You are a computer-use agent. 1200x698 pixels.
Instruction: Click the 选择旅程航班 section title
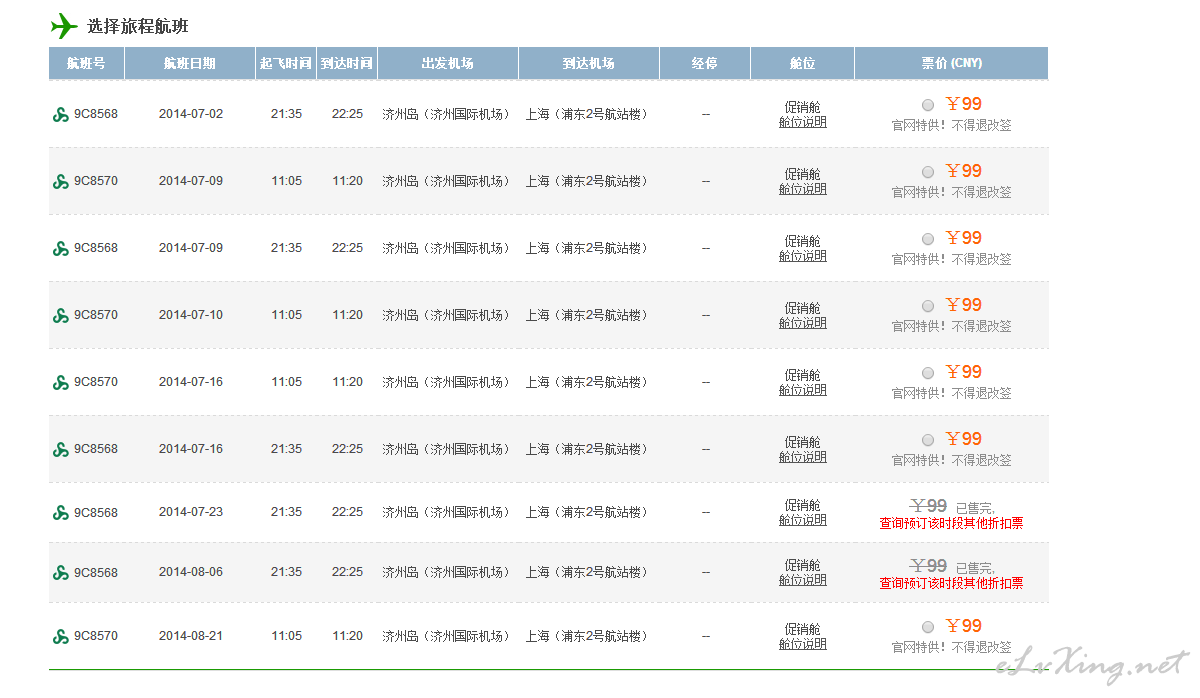[x=137, y=26]
